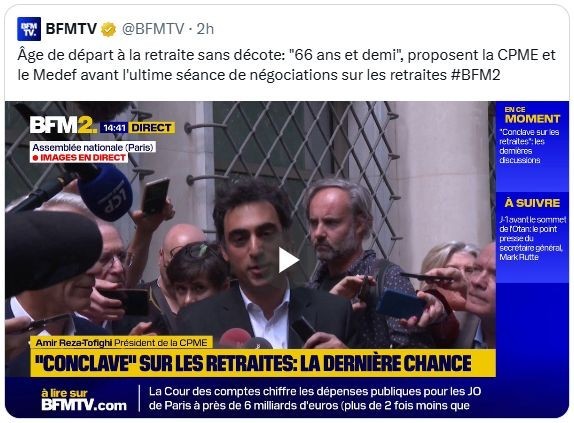Open the BFMTV display name link

coord(71,29)
